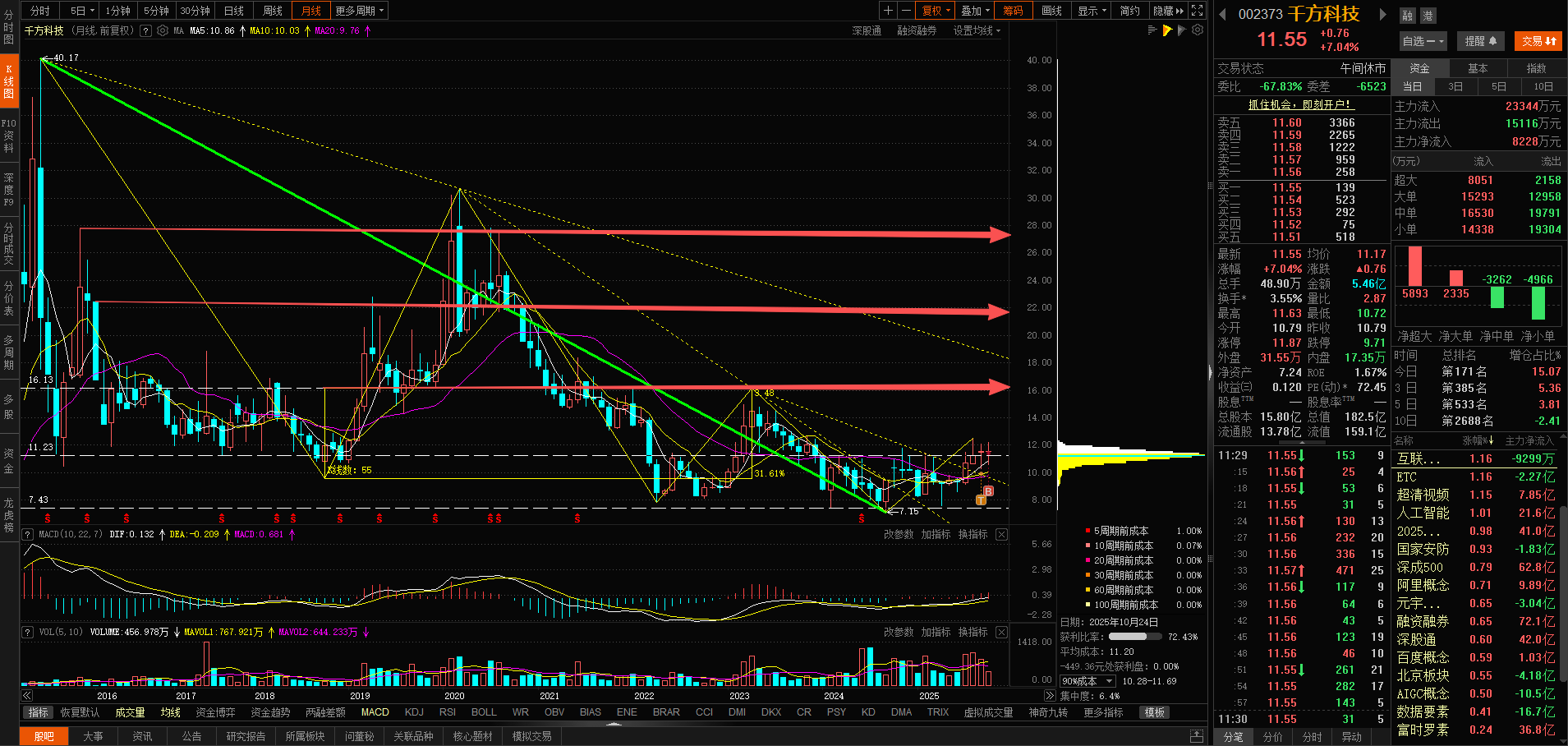Screen dimensions: 1568x746
Task: Select the 北京板块 row in the sector list
Action: [1475, 675]
